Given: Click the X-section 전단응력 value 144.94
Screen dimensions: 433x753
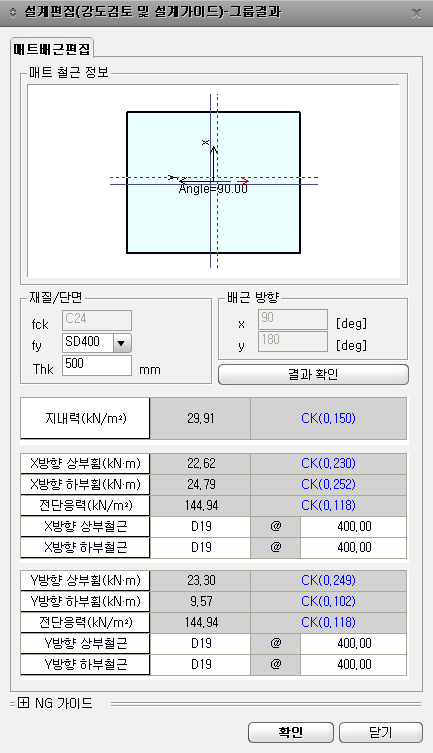Looking at the screenshot, I should coord(200,505).
